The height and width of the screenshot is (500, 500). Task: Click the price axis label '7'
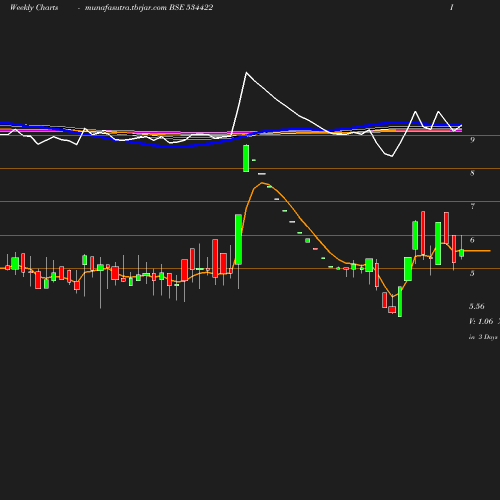tap(472, 206)
